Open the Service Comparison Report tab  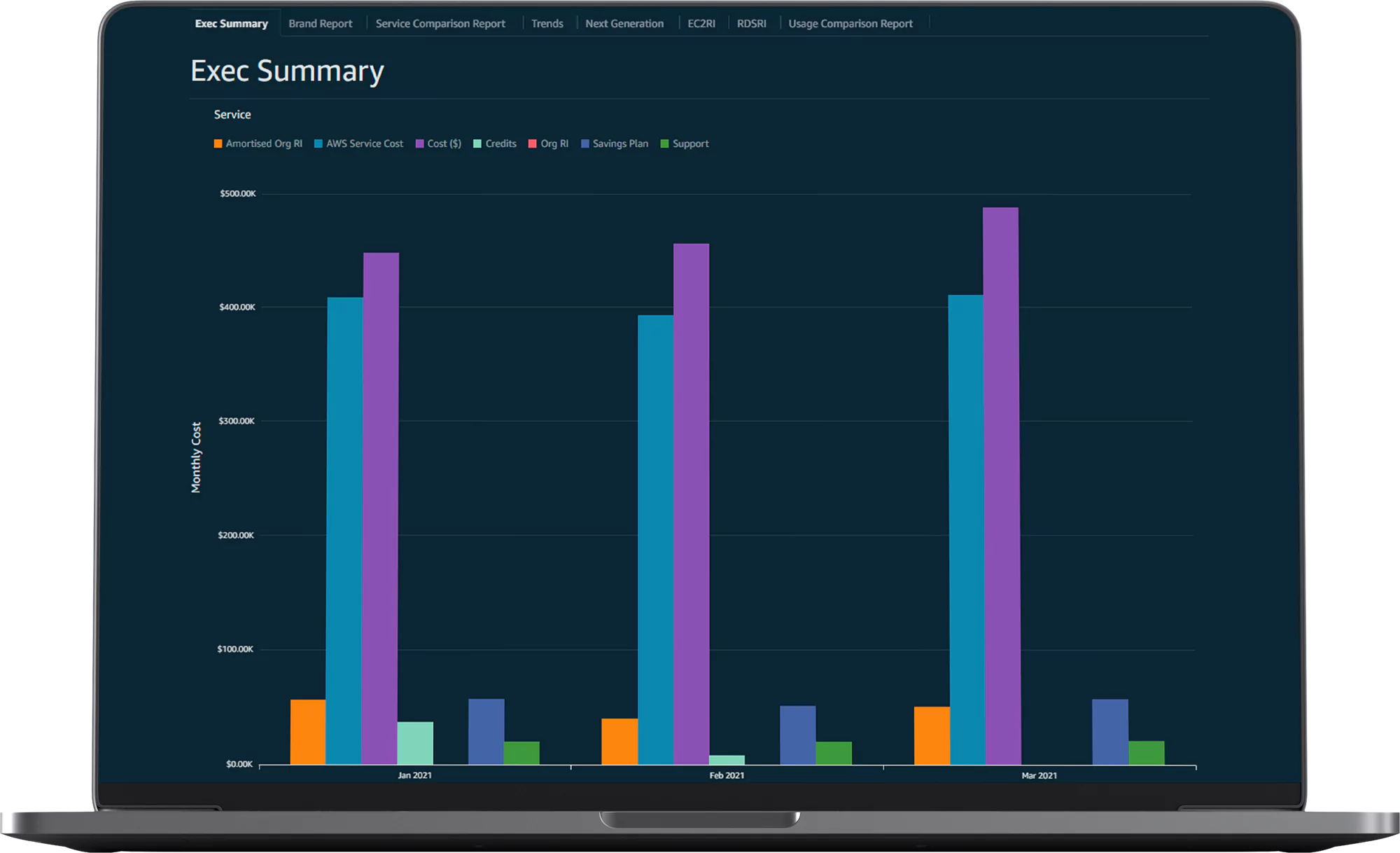(440, 24)
